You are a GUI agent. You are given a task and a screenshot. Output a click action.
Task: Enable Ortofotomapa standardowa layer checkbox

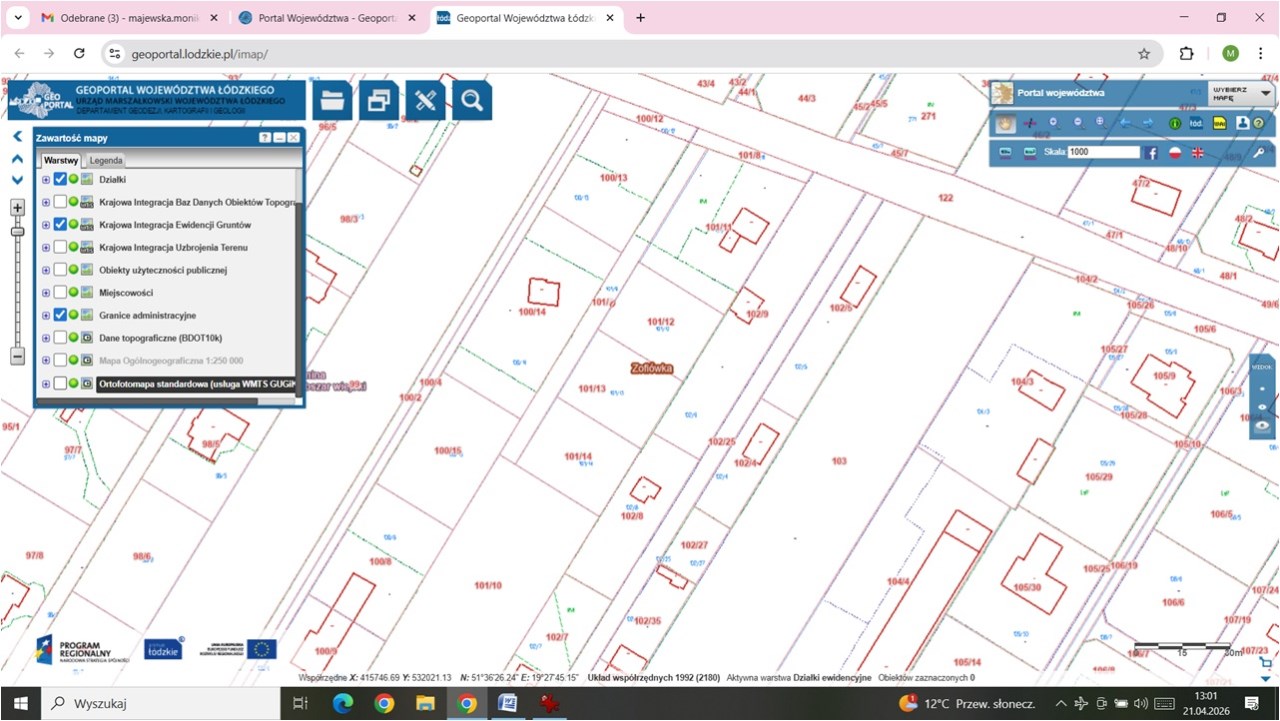point(61,383)
